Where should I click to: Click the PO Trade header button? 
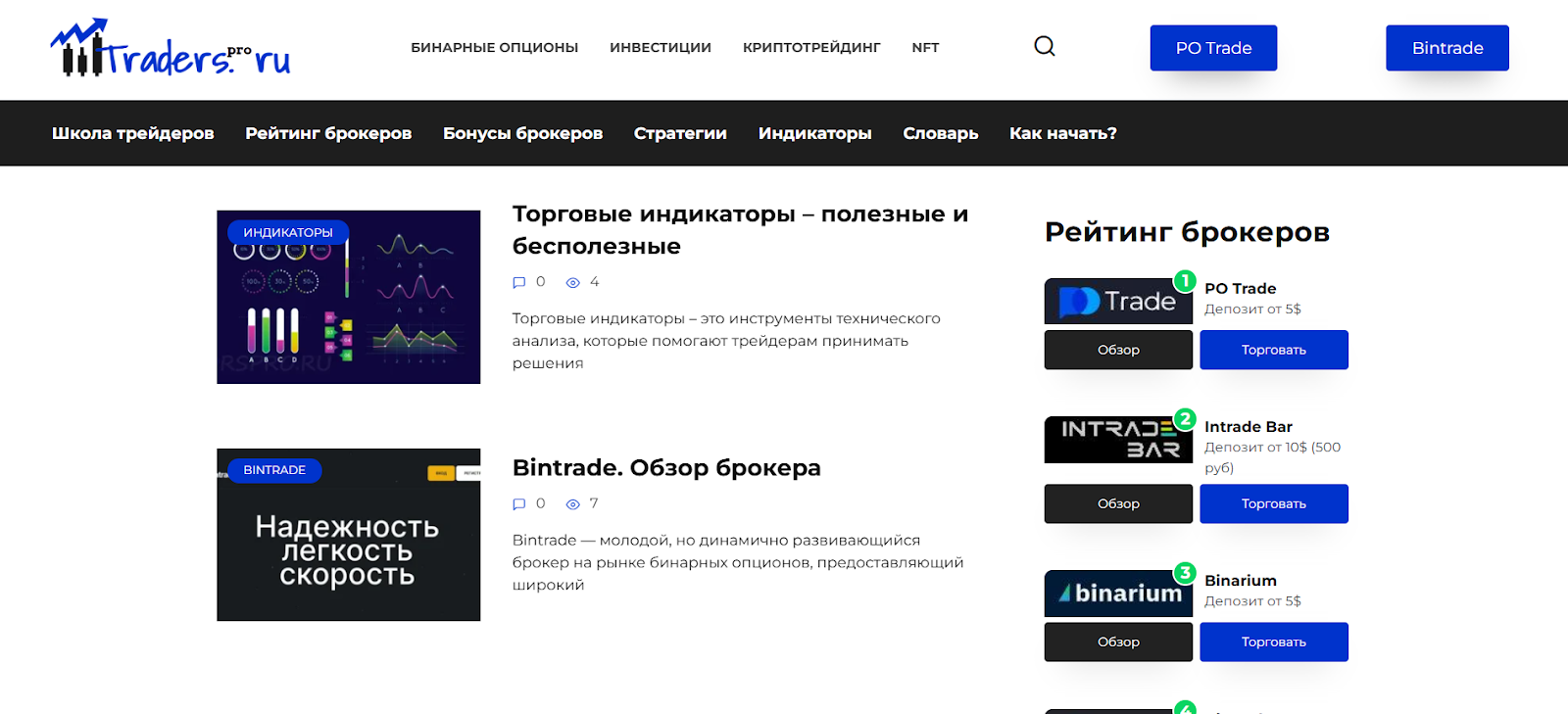coord(1213,48)
